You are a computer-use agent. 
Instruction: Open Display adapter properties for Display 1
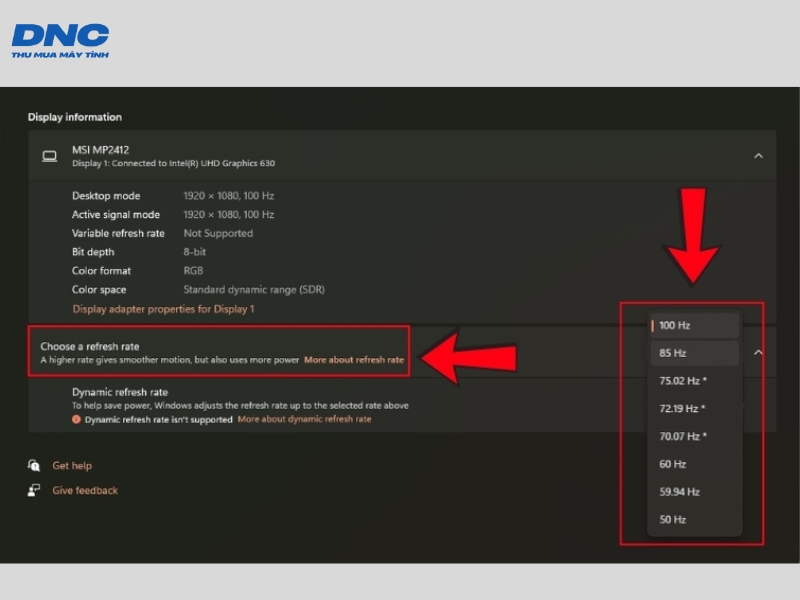coord(163,309)
